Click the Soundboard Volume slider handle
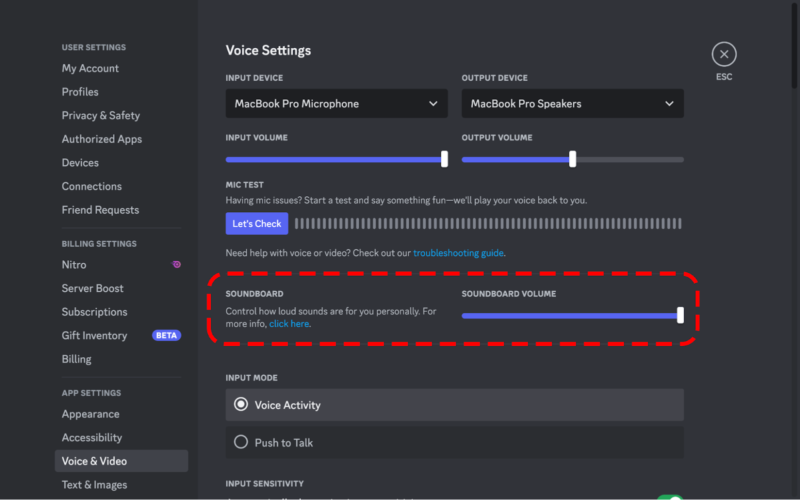Viewport: 800px width, 500px height. point(680,315)
